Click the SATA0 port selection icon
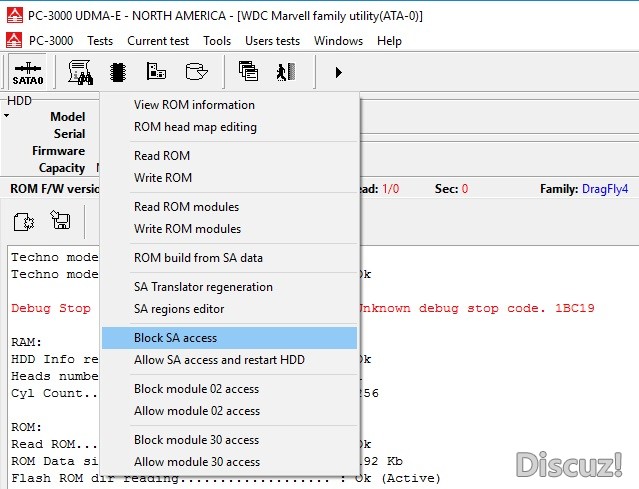Screen dimensions: 639x489 click(27, 72)
